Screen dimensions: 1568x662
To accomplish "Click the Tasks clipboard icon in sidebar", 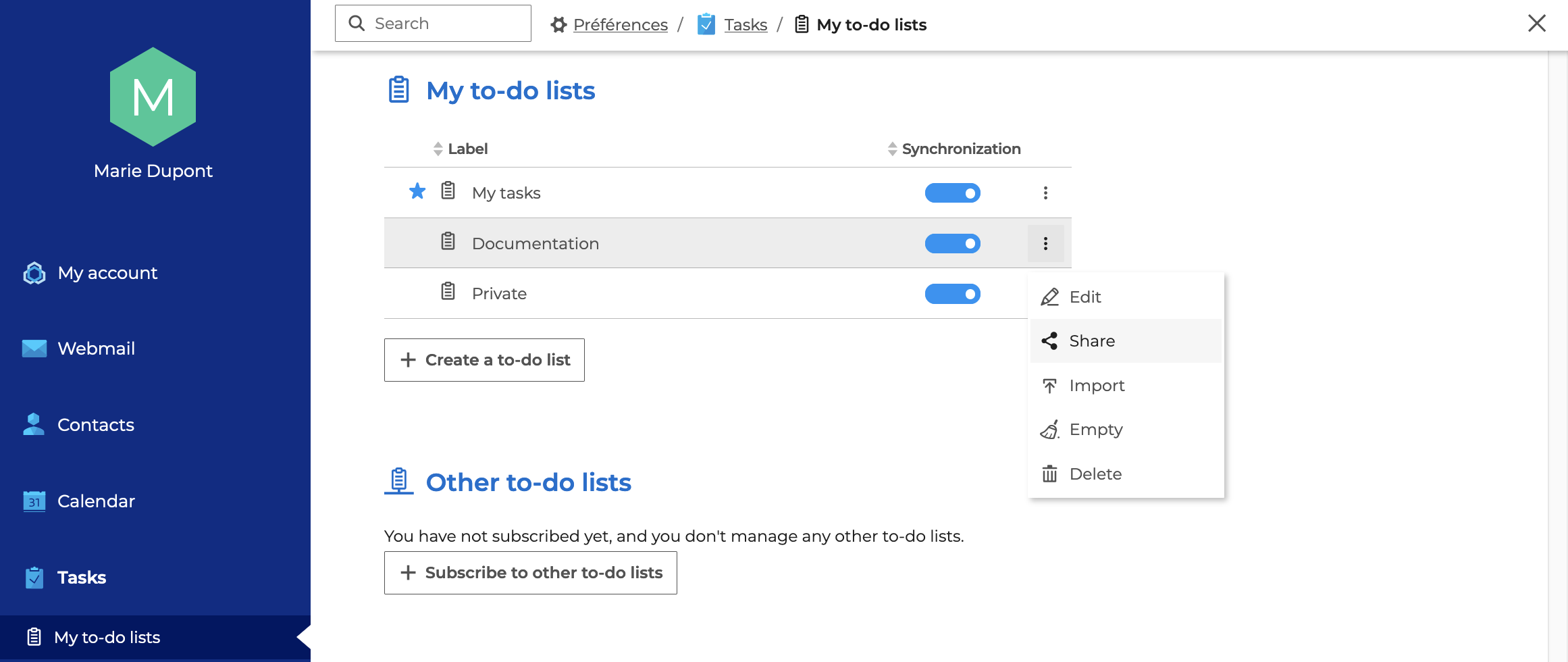I will pyautogui.click(x=34, y=578).
